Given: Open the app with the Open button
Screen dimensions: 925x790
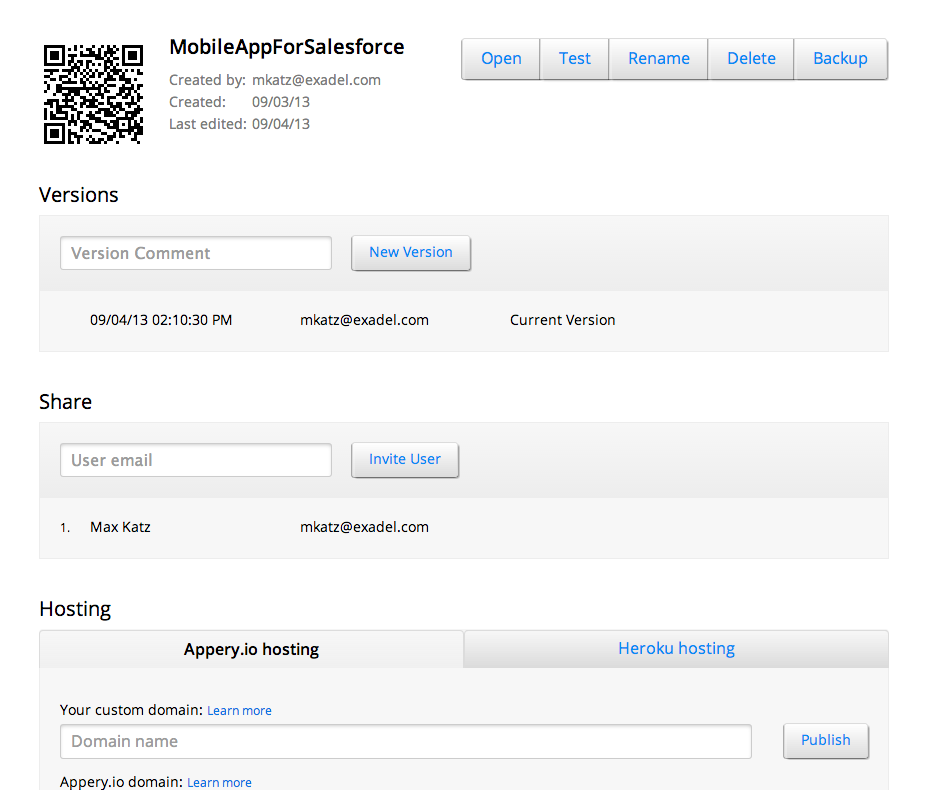Looking at the screenshot, I should (501, 59).
